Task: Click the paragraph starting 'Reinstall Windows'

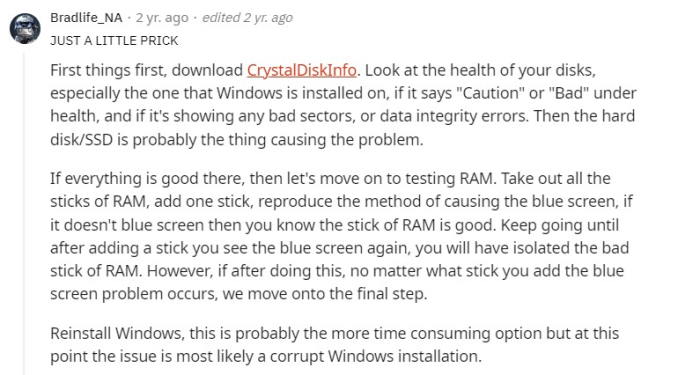Action: tap(334, 345)
